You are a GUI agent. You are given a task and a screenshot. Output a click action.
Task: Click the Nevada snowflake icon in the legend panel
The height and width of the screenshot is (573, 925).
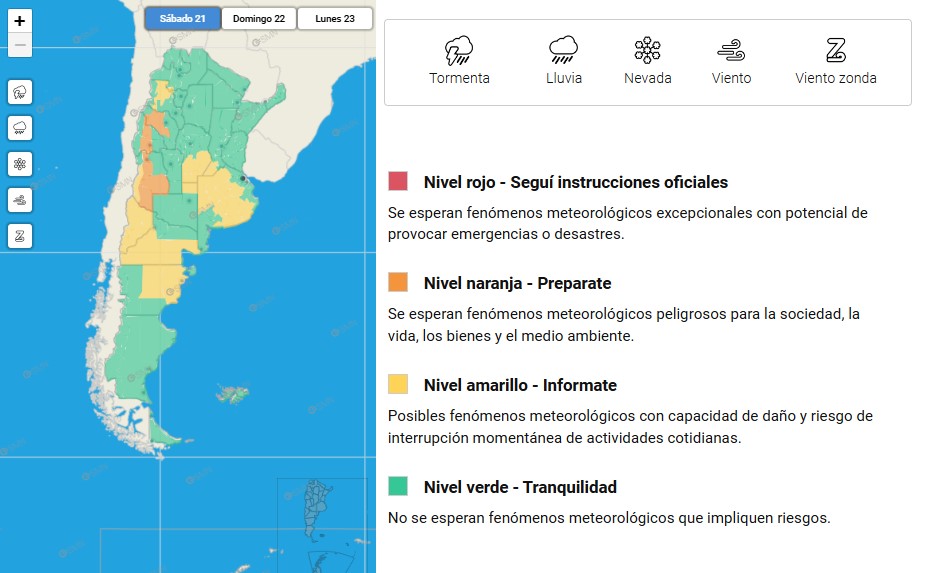point(648,50)
